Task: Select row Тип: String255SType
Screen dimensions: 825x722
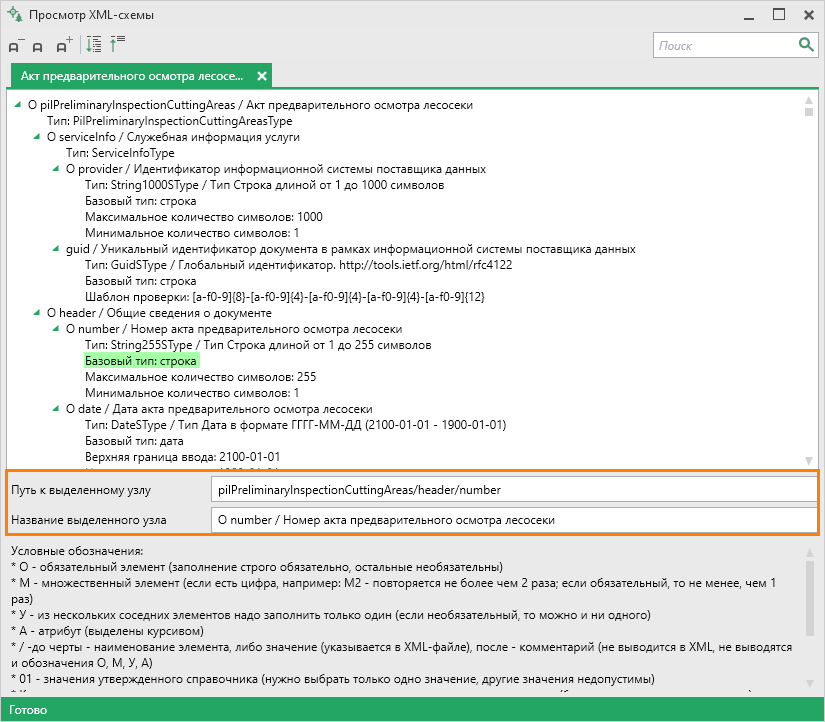Action: tap(258, 345)
